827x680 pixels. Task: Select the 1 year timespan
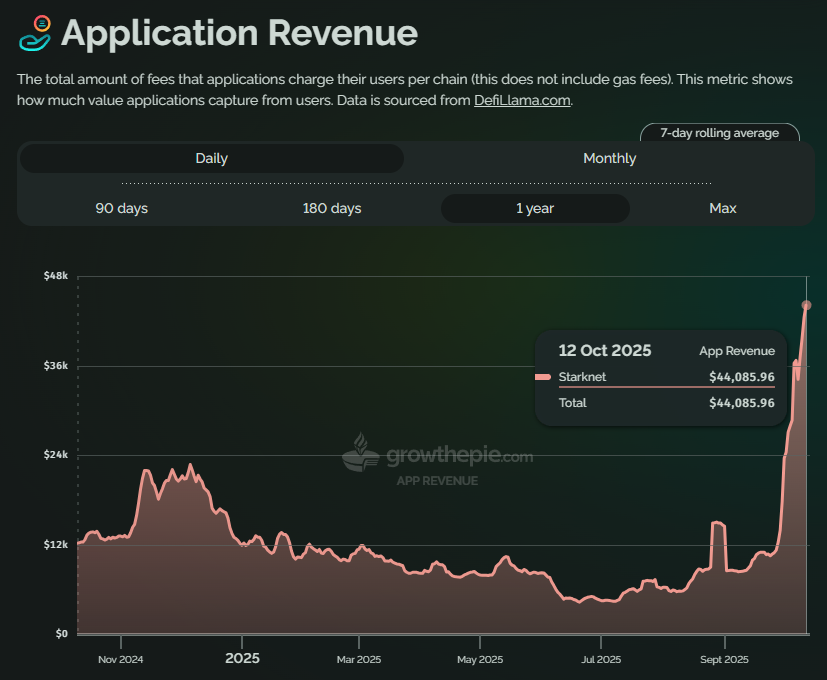coord(535,208)
